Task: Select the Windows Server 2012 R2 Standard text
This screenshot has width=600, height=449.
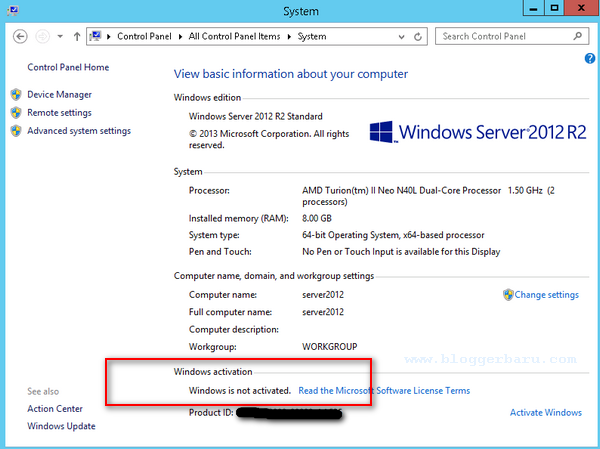Action: 256,116
